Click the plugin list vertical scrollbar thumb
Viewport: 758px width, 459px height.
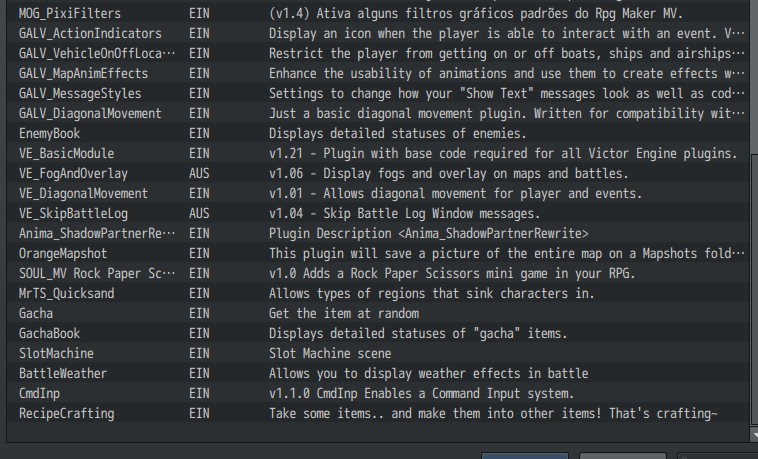754,290
